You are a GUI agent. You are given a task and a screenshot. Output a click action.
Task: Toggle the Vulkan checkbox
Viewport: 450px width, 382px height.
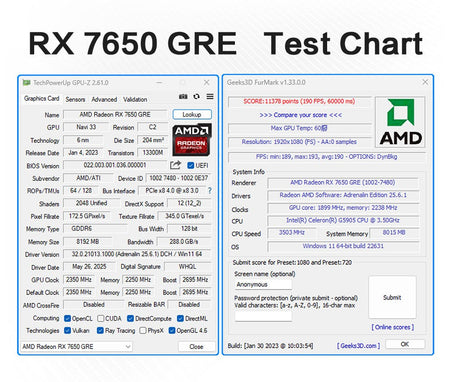point(67,330)
